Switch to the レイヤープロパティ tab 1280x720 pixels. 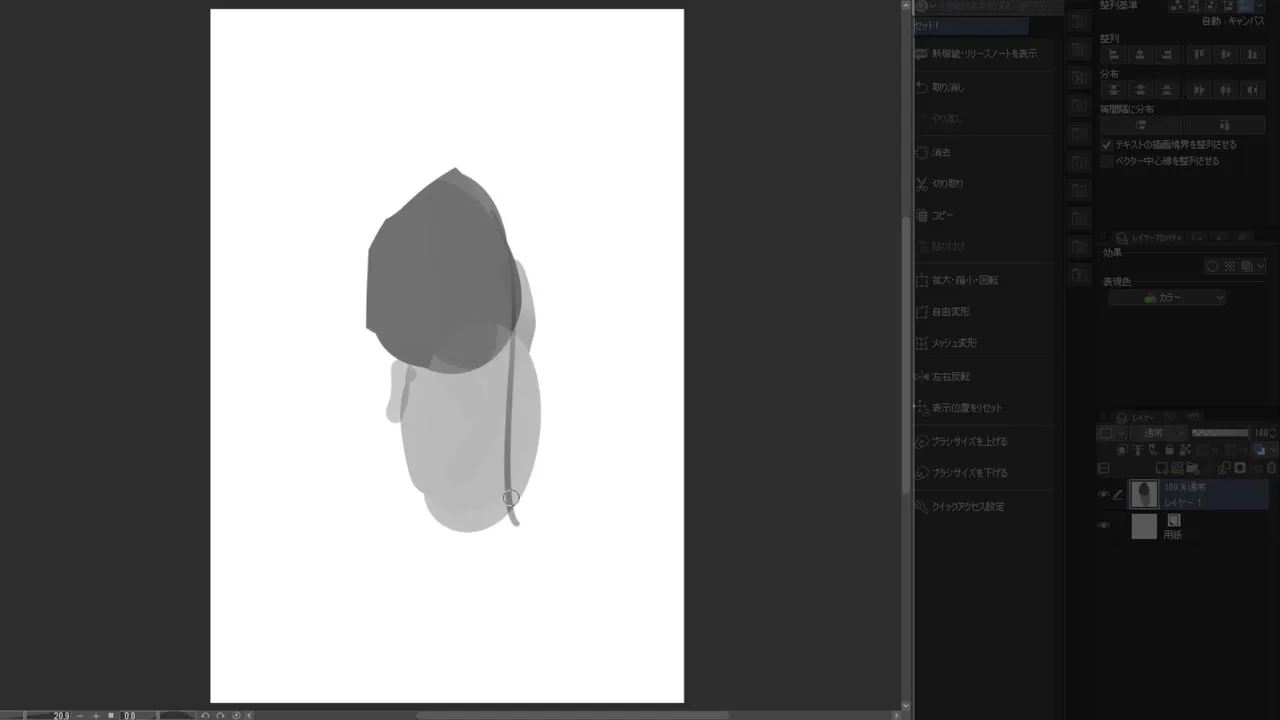[1150, 237]
